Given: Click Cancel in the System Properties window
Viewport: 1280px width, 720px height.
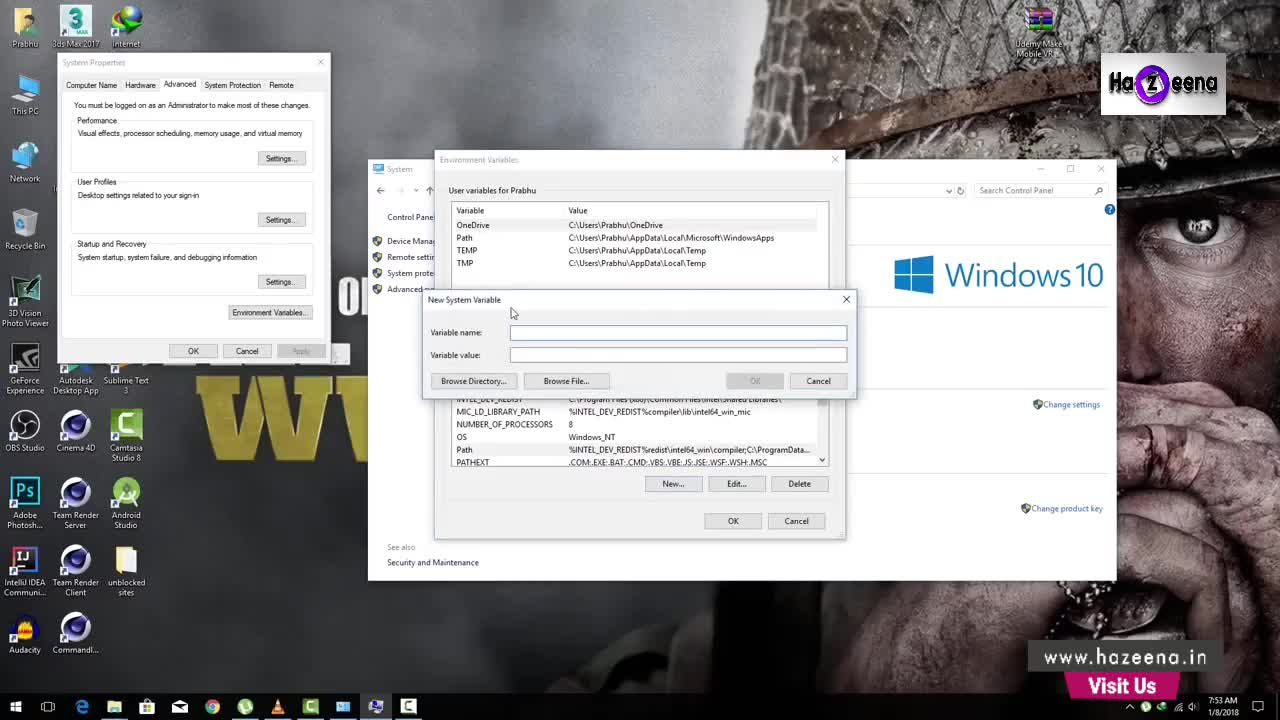Looking at the screenshot, I should tap(247, 351).
